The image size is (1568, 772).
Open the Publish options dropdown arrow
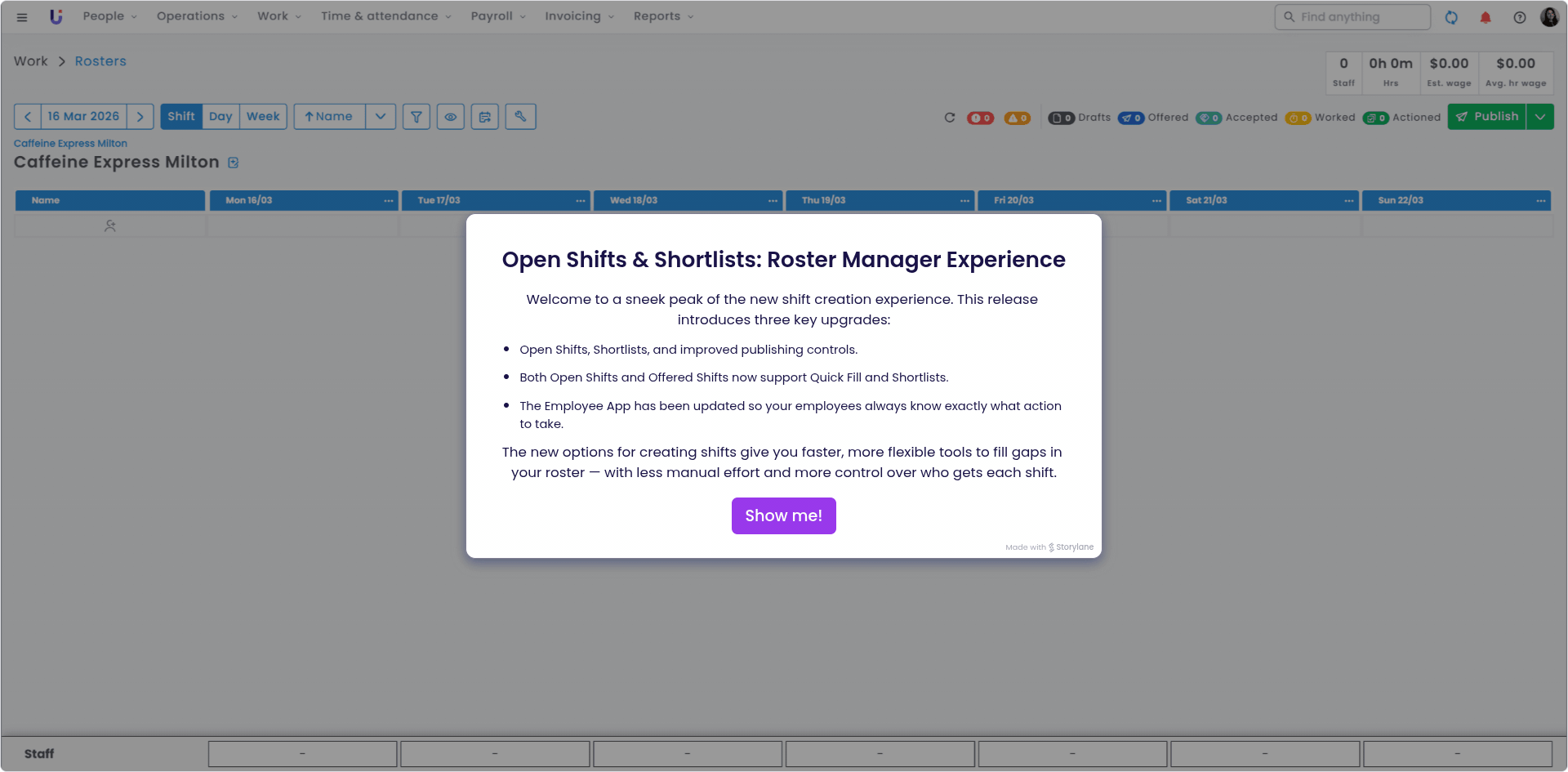coord(1539,117)
